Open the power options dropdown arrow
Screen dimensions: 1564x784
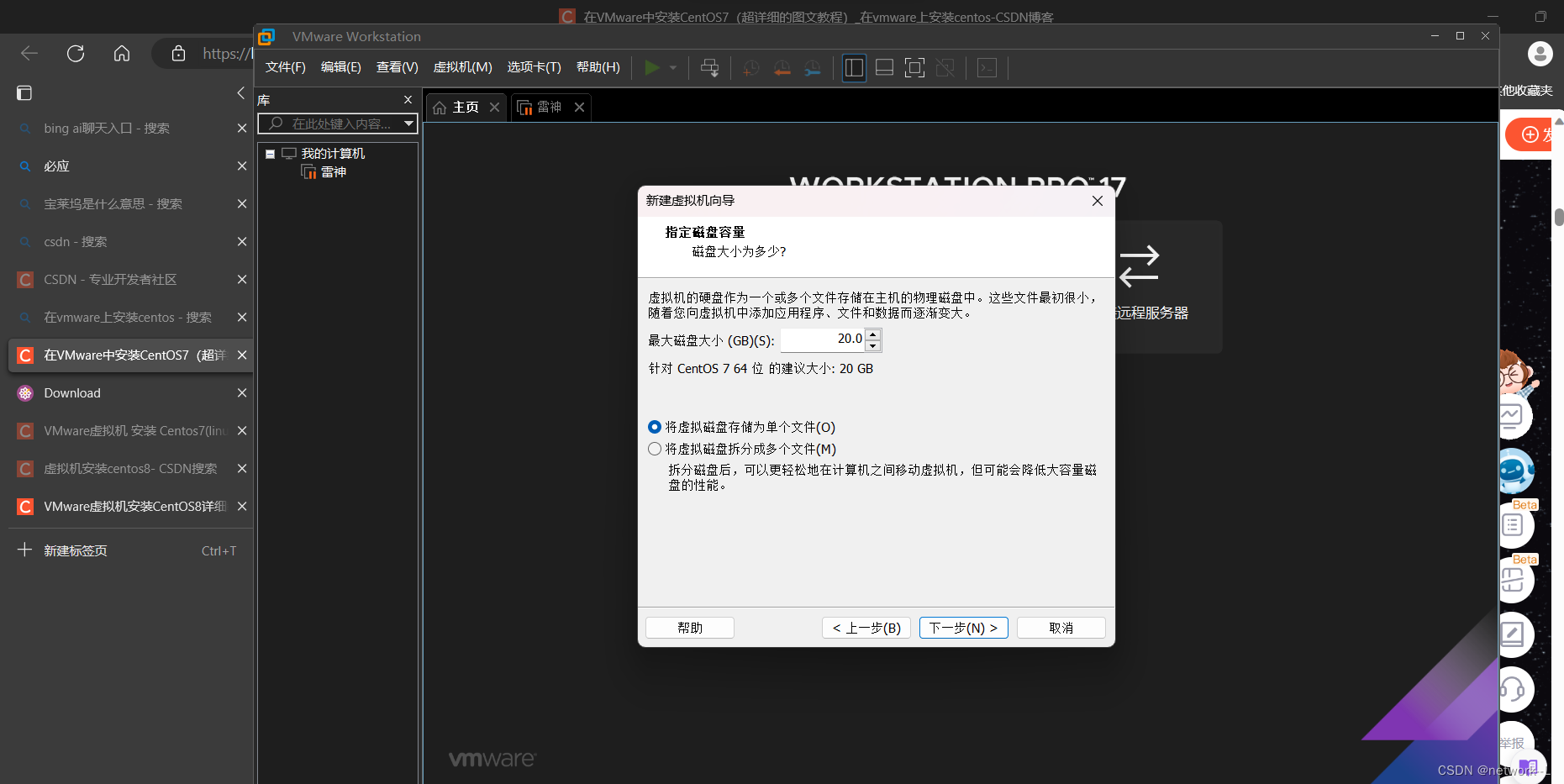point(673,68)
